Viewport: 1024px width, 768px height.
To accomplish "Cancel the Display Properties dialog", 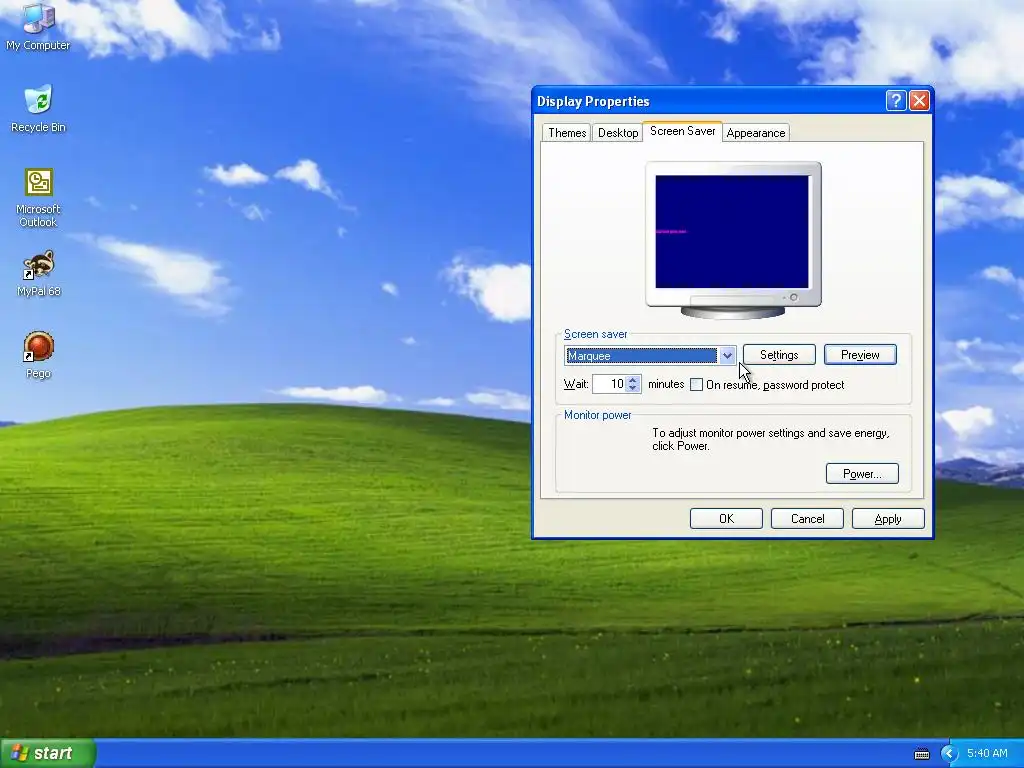I will tap(807, 519).
